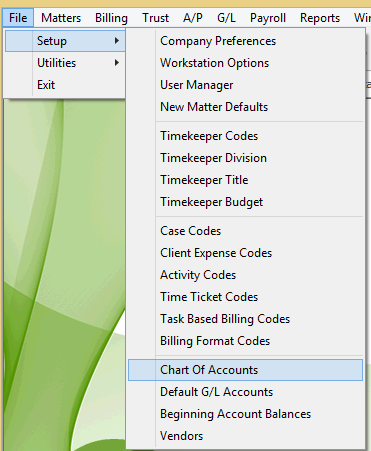Viewport: 371px width, 451px height.
Task: Click Chart Of Accounts
Action: click(x=245, y=370)
